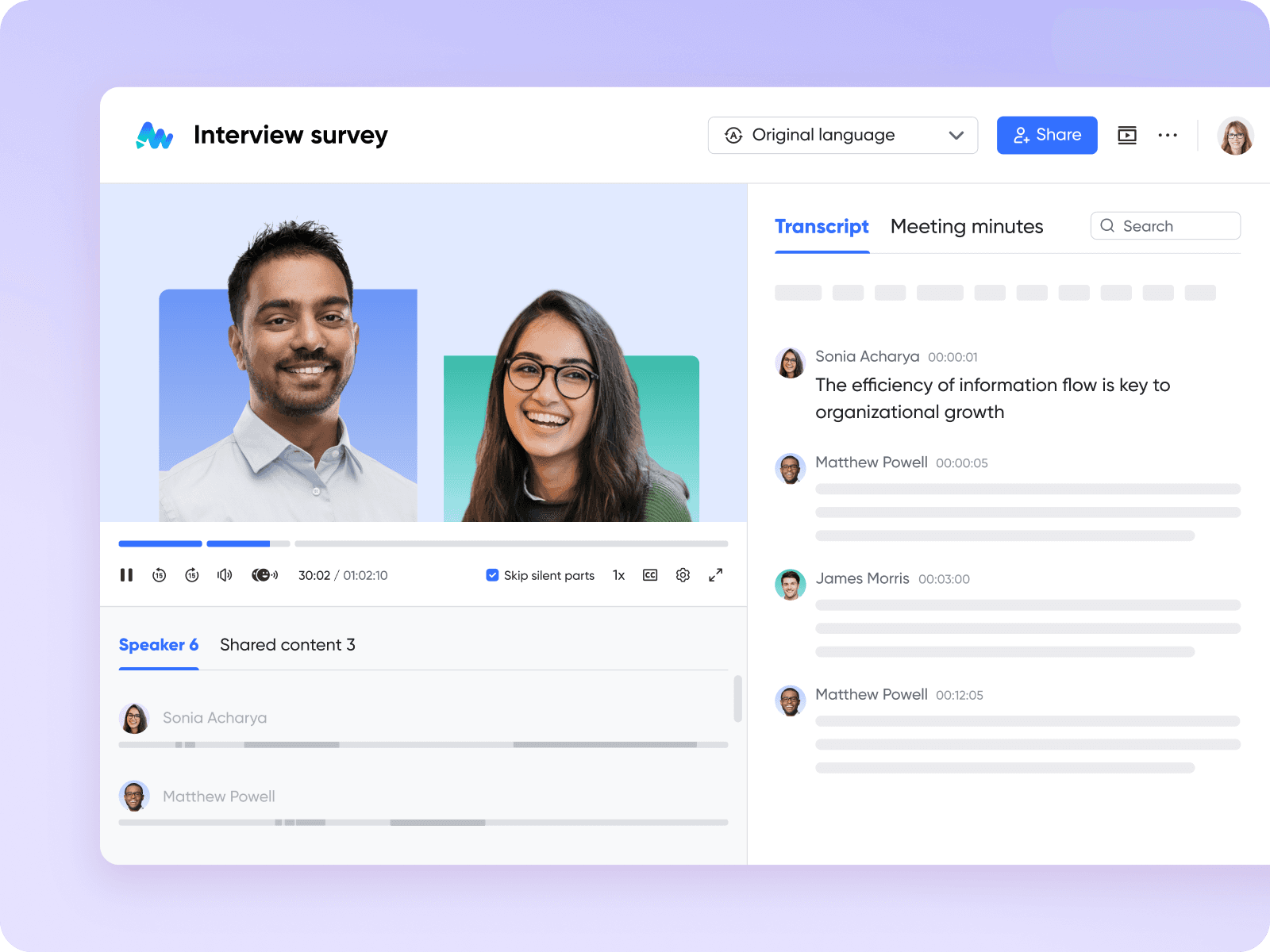Click Sonia Acharya avatar in speaker list
This screenshot has width=1270, height=952.
coord(134,718)
